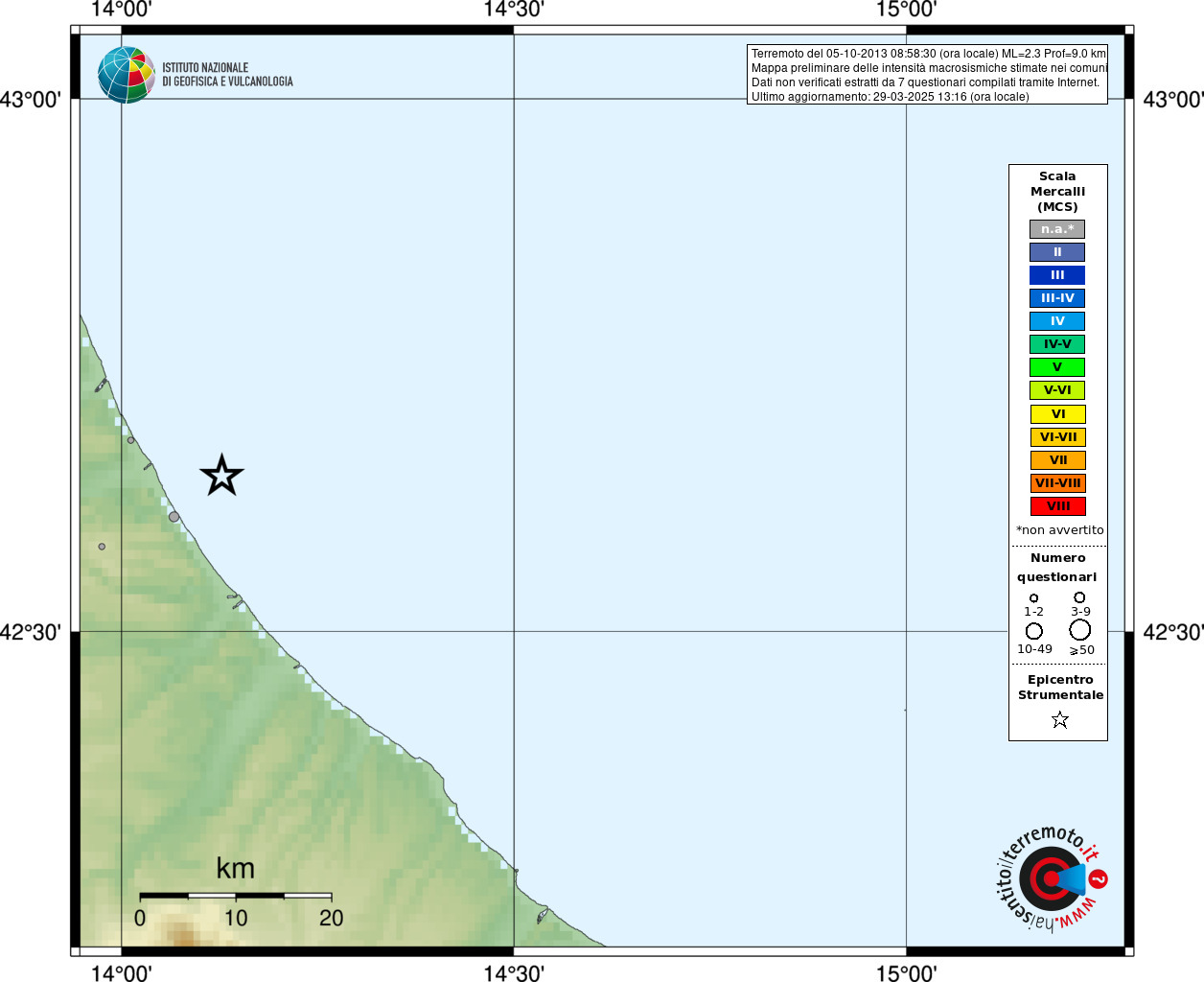1204x982 pixels.
Task: Click the 'Mappa preliminare delle intensità' line
Action: [x=929, y=68]
